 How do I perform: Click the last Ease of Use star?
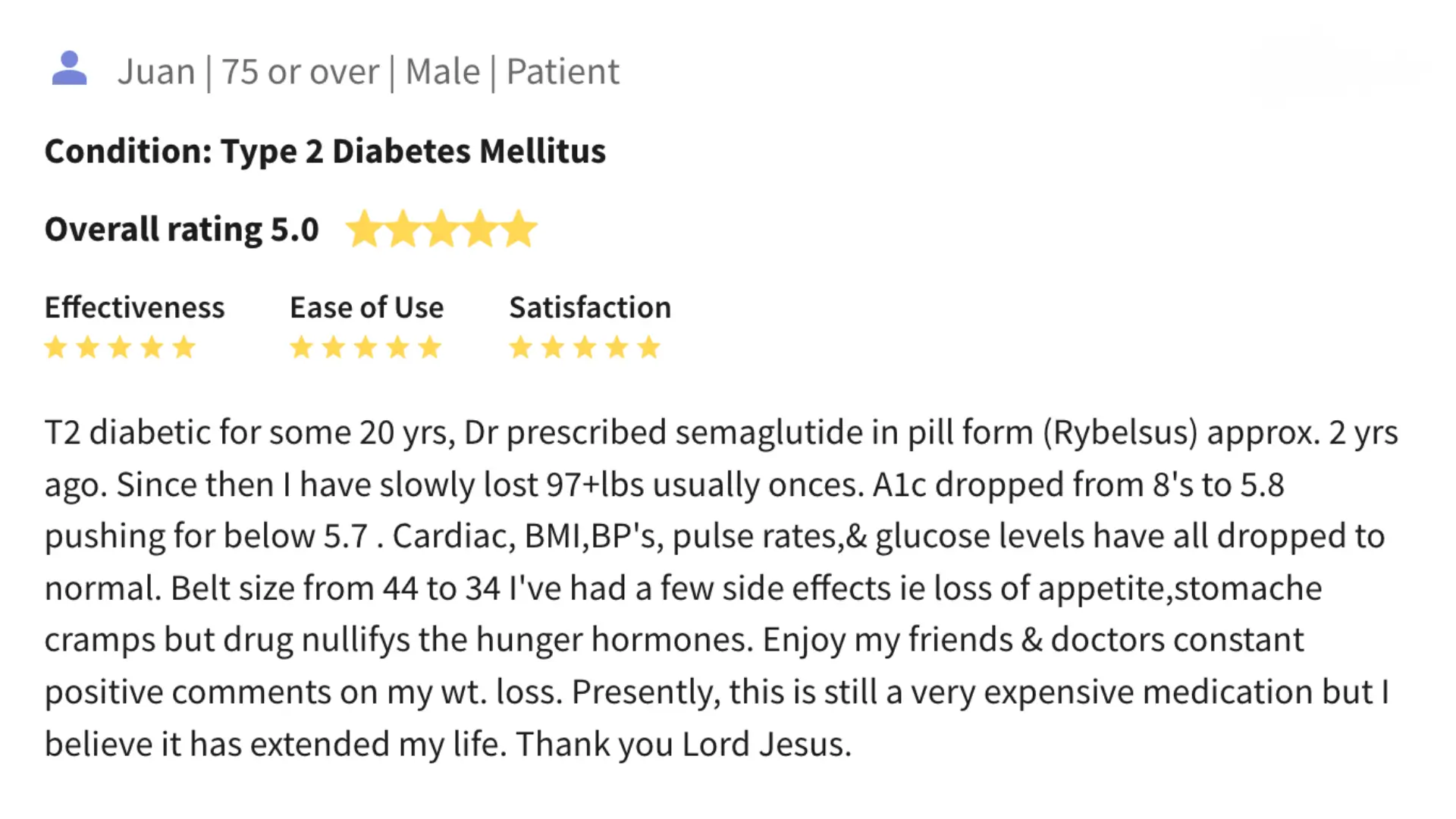tap(429, 347)
